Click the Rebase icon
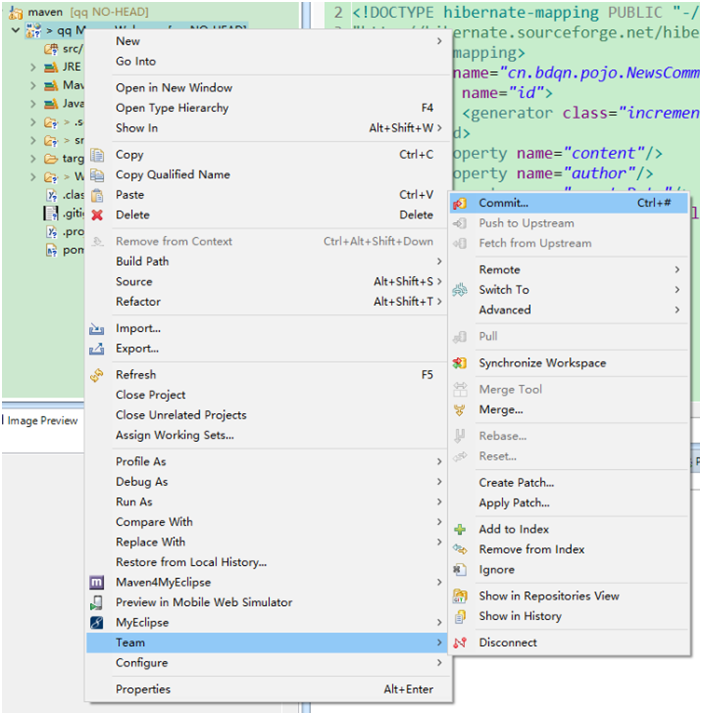702x715 pixels. coord(460,436)
